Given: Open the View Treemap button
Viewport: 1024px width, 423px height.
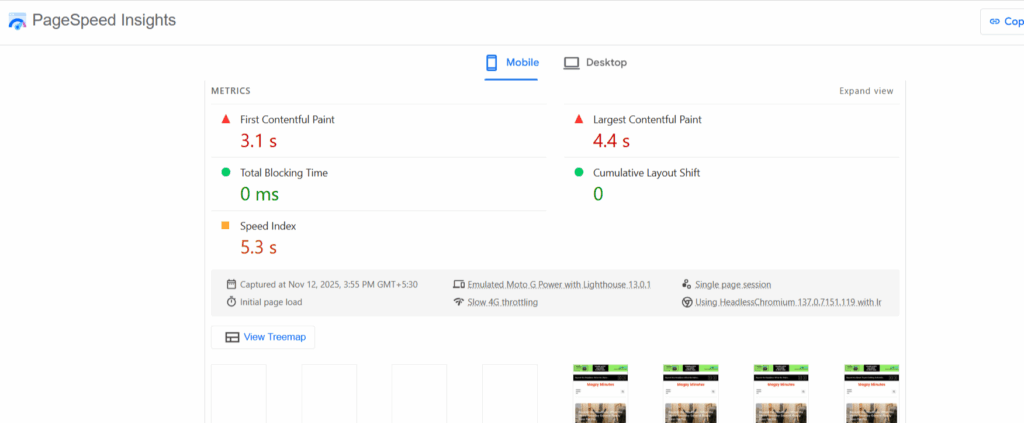Looking at the screenshot, I should pyautogui.click(x=263, y=337).
